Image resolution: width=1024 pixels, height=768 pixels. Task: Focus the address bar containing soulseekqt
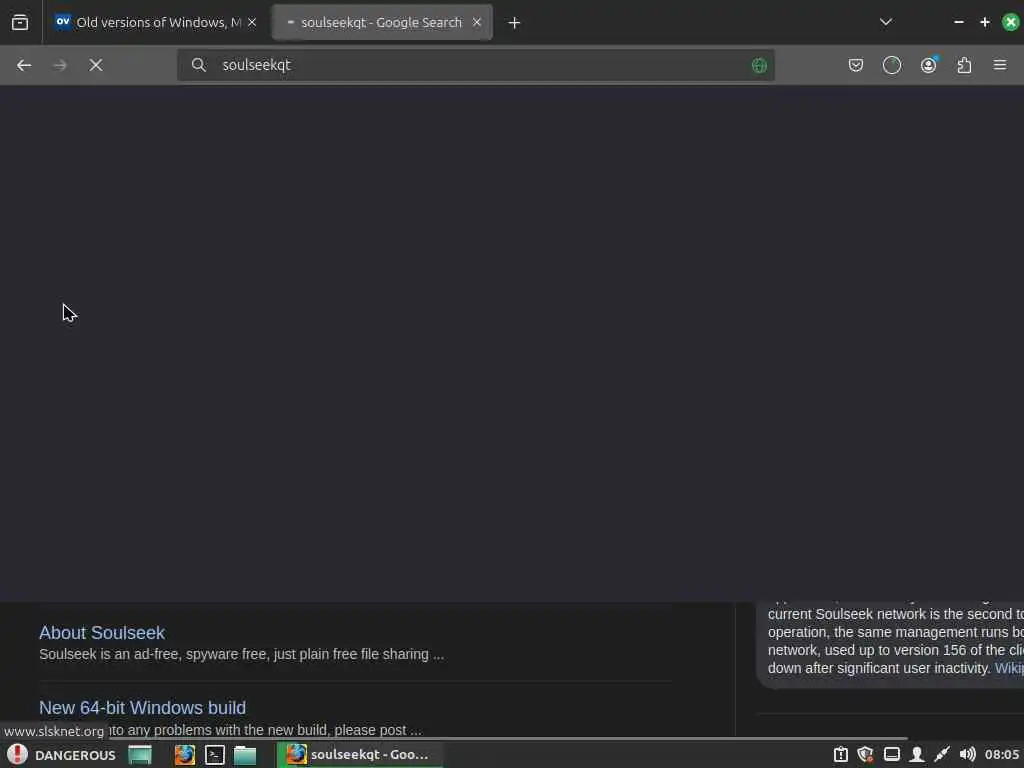pos(475,65)
